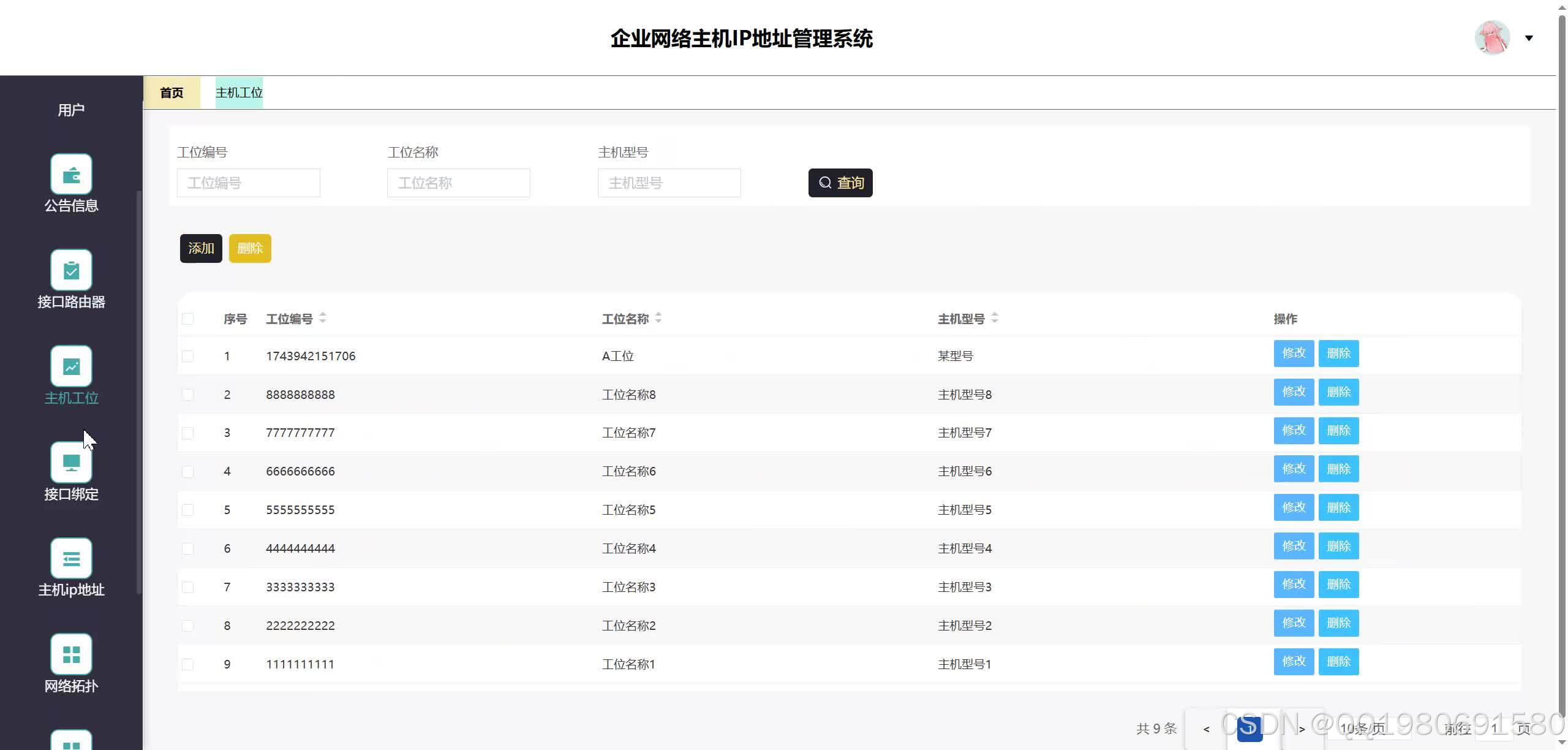Open the 公告信息 wallet icon
Screen dimensions: 1568x750
tap(71, 175)
